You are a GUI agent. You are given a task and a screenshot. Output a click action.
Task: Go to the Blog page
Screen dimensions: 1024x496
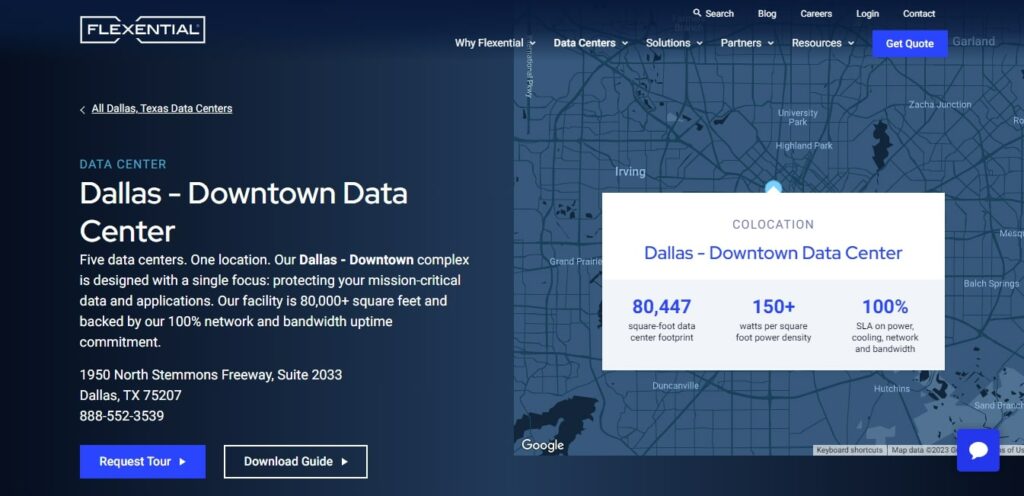click(767, 14)
